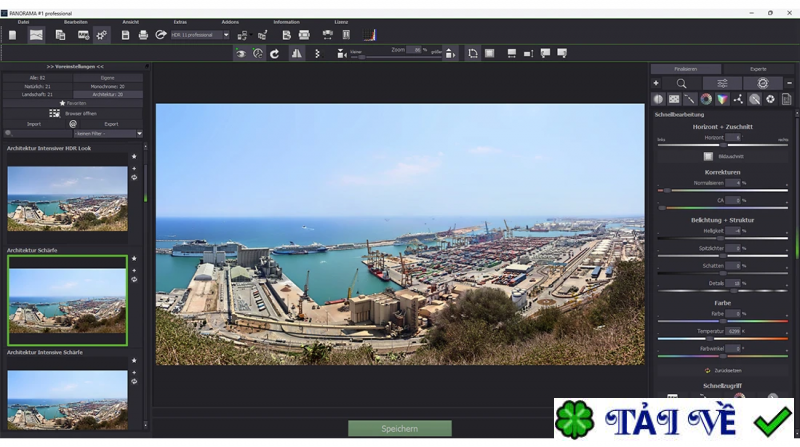Click the new project icon in main toolbar
800x447 pixels.
[13, 35]
